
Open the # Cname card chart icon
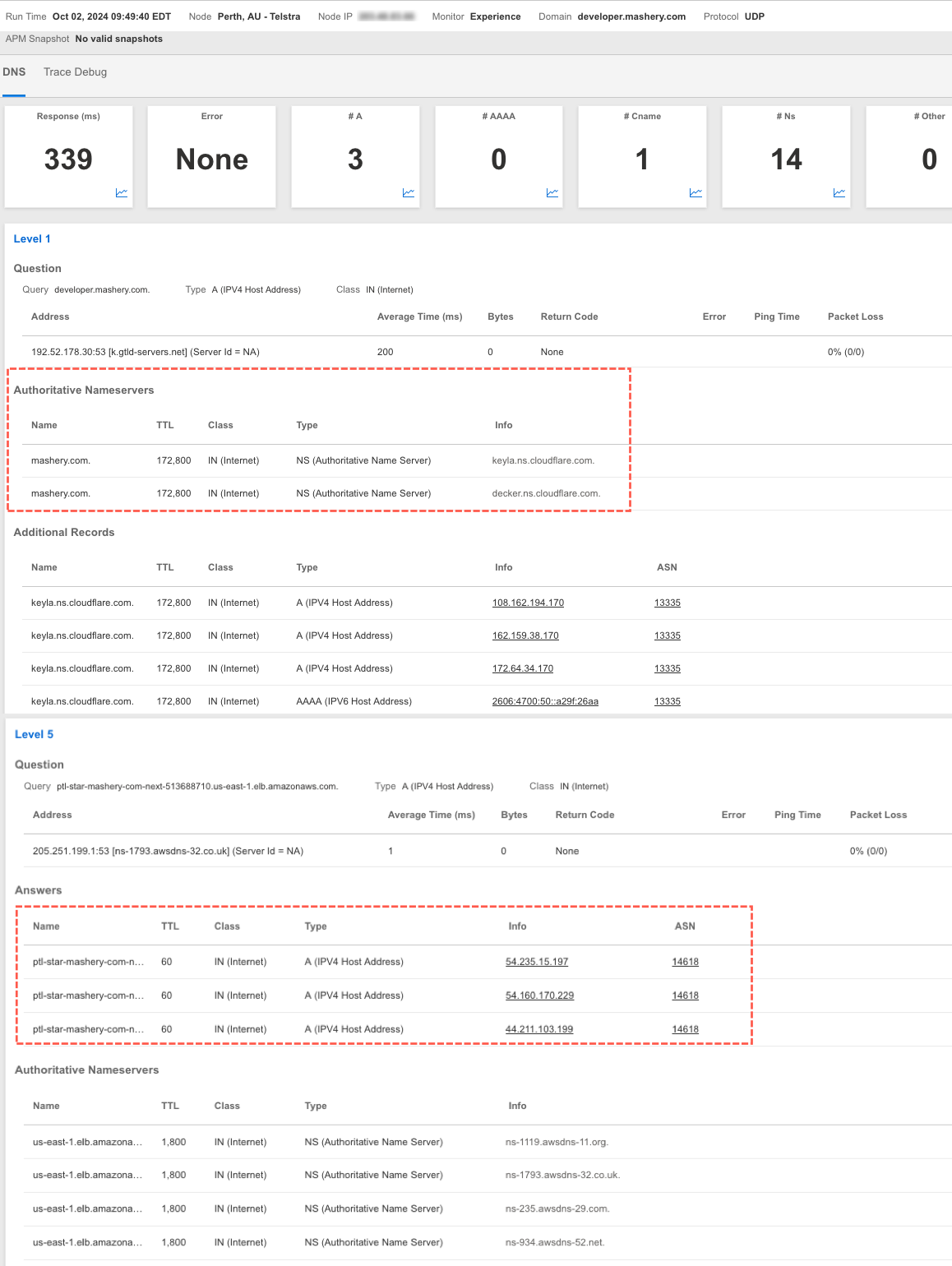(696, 193)
